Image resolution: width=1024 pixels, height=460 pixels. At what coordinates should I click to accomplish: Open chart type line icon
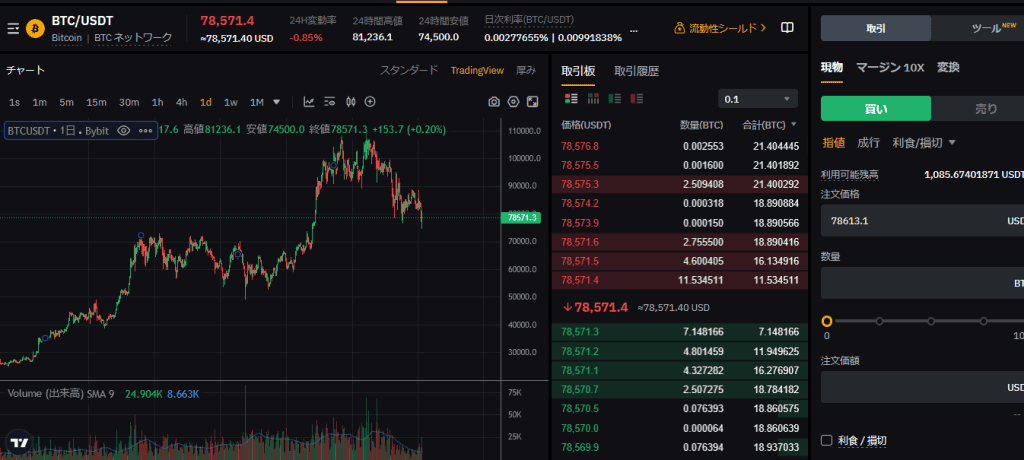[x=309, y=102]
